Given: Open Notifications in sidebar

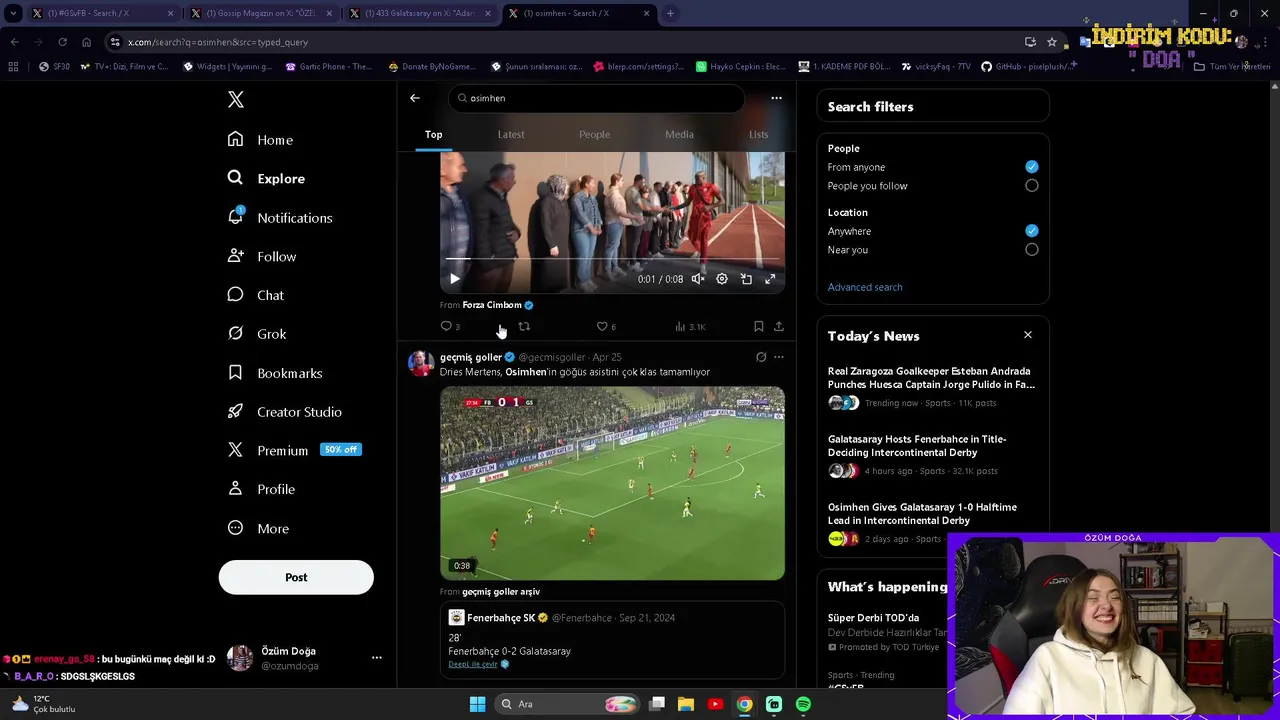Looking at the screenshot, I should point(279,217).
